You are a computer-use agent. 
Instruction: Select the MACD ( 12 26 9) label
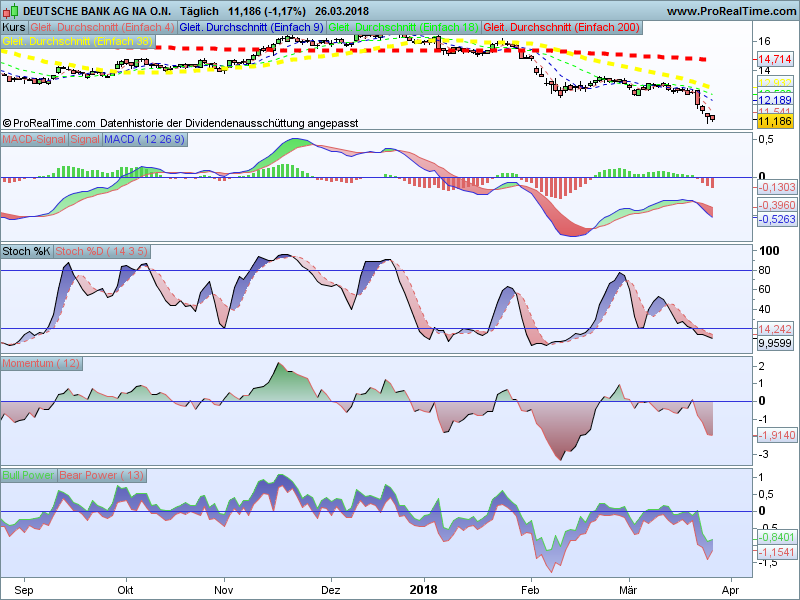(x=144, y=139)
